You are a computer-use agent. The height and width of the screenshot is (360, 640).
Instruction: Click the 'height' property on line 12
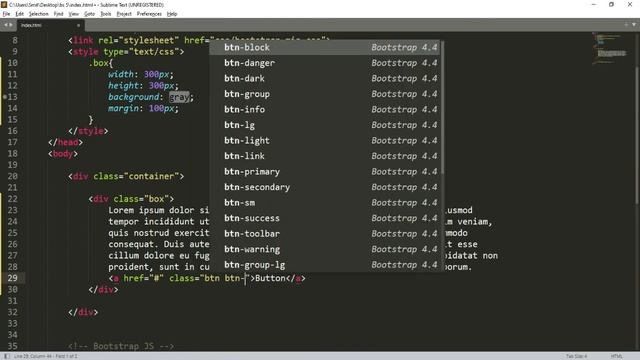pos(123,86)
